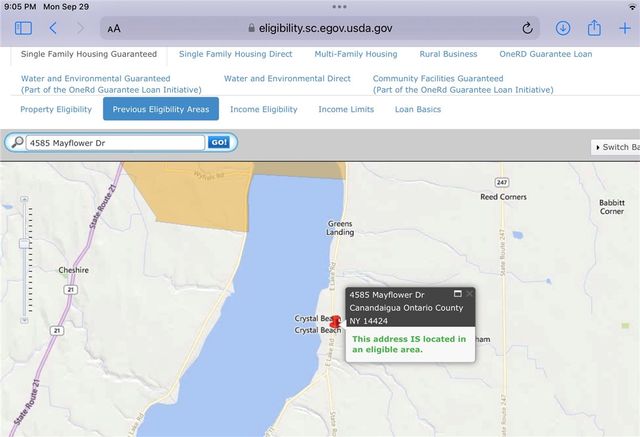Click the red map pin marker

pyautogui.click(x=336, y=323)
